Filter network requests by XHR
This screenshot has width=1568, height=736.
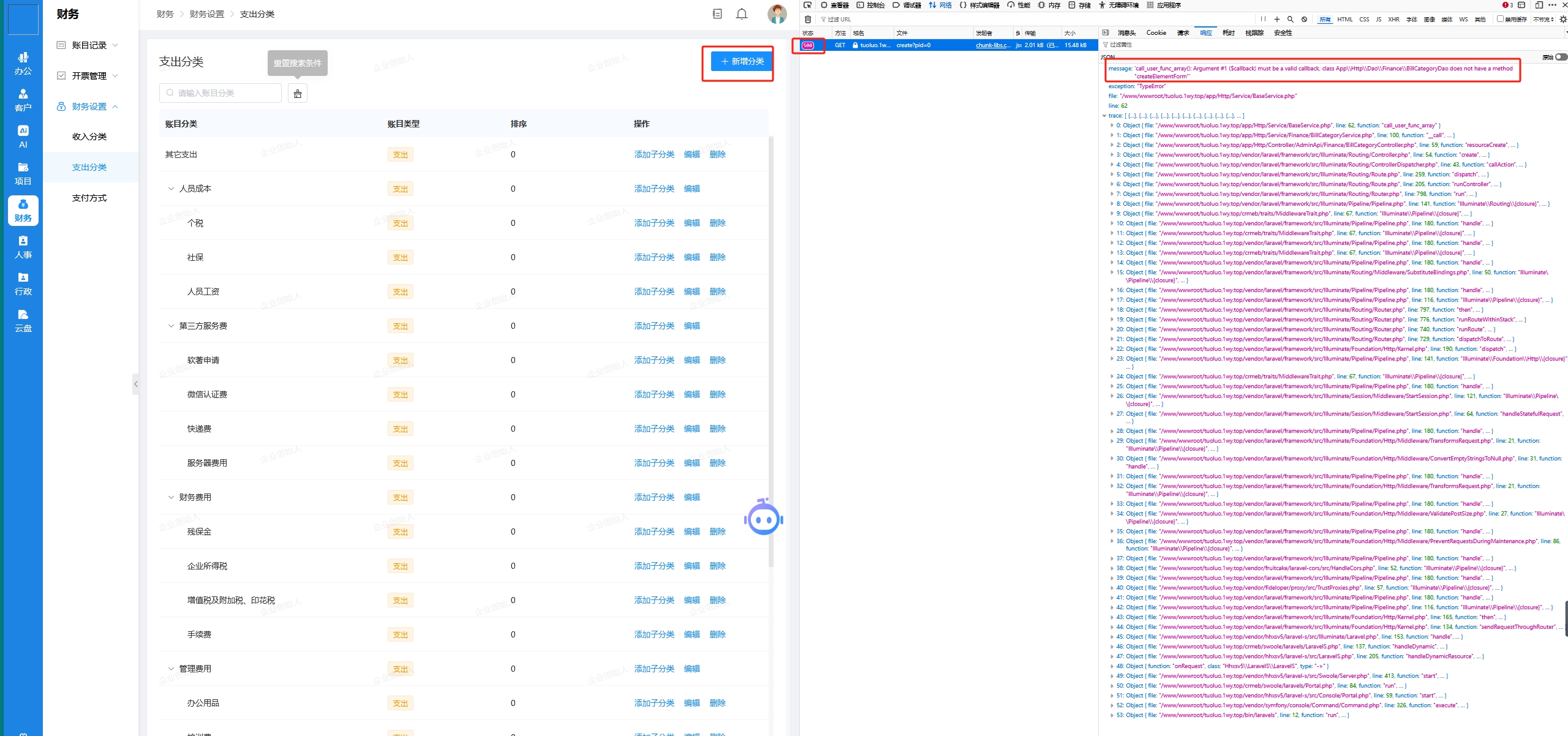click(x=1393, y=19)
